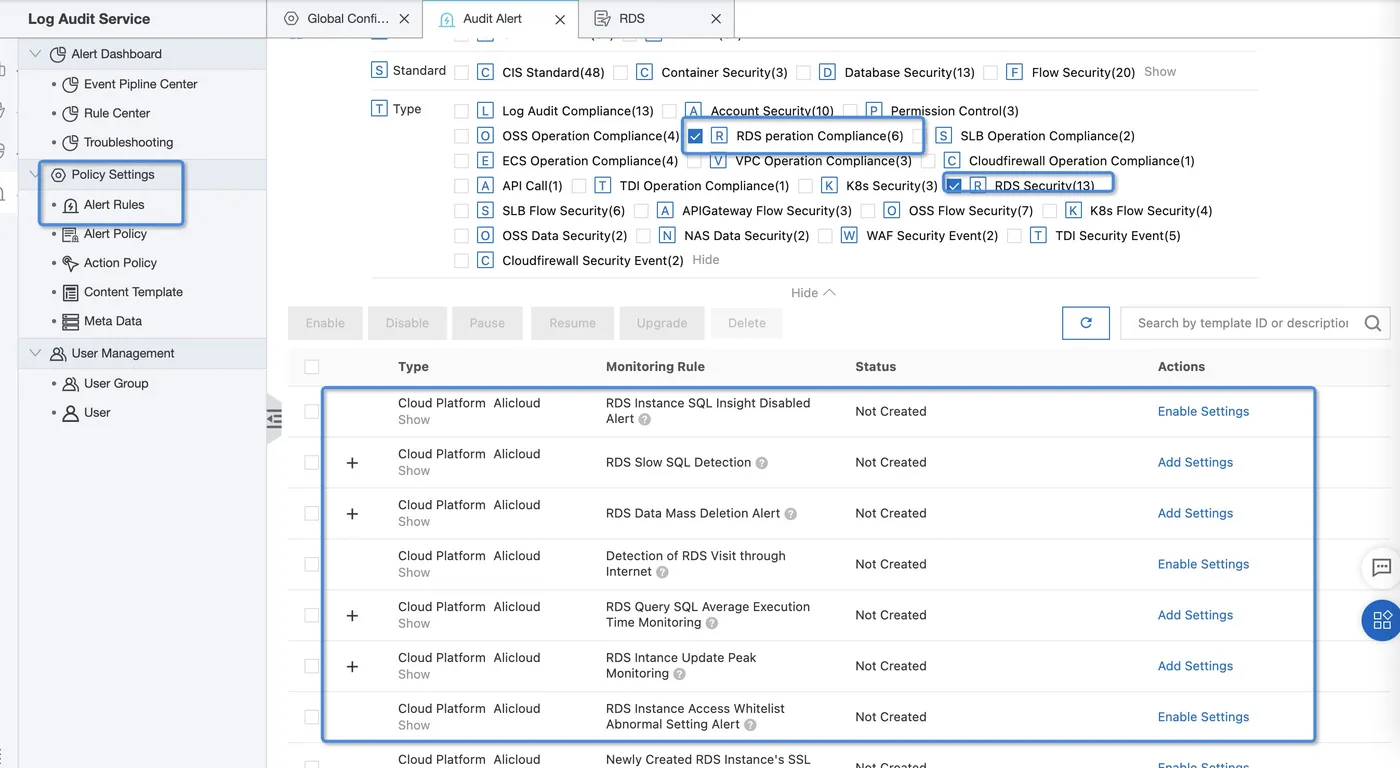Click the Event Pipline Center icon
Image resolution: width=1400 pixels, height=768 pixels.
[70, 85]
